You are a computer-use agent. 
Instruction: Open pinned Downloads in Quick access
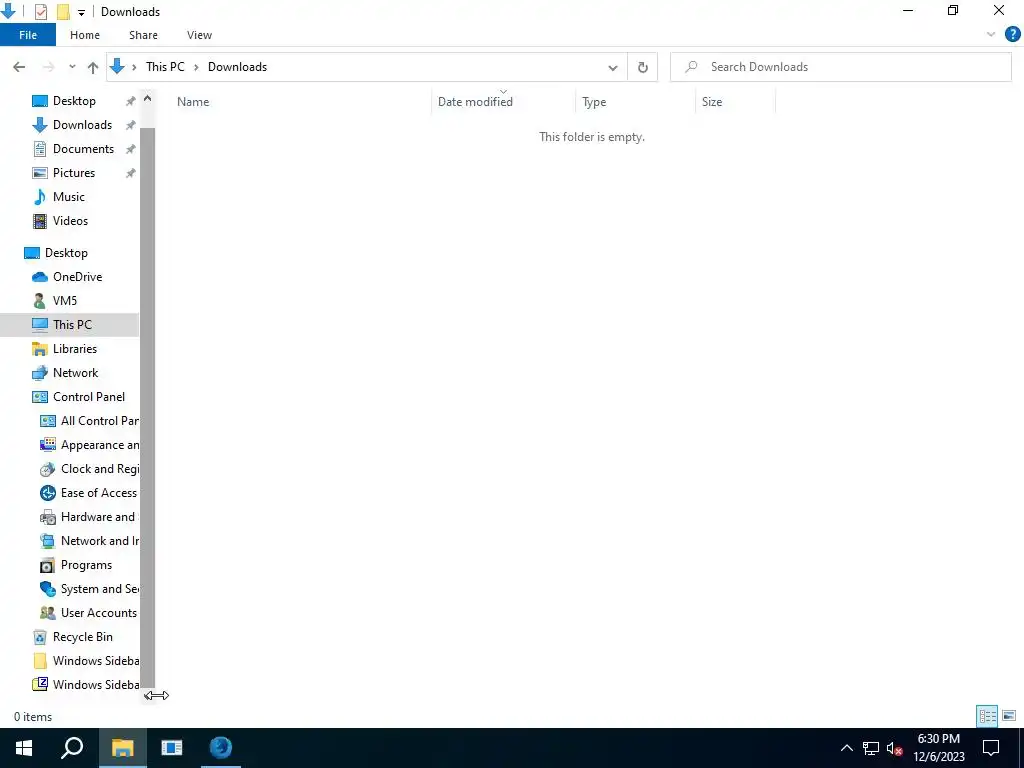(x=82, y=125)
